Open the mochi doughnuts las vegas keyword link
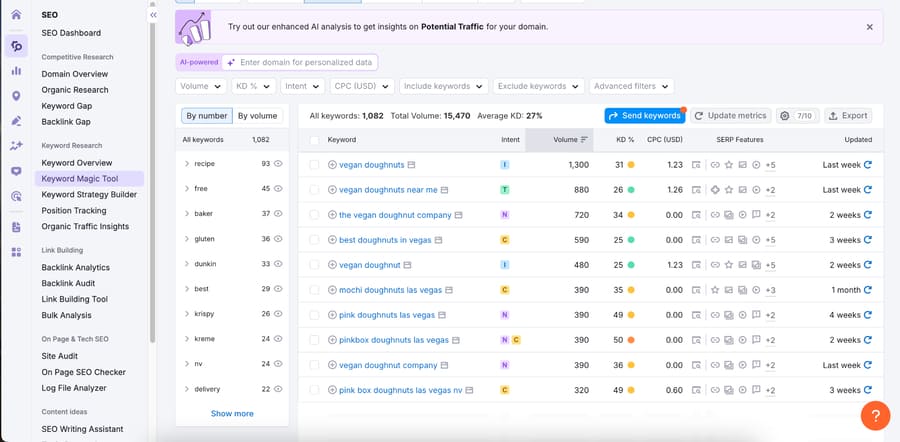 (x=390, y=290)
